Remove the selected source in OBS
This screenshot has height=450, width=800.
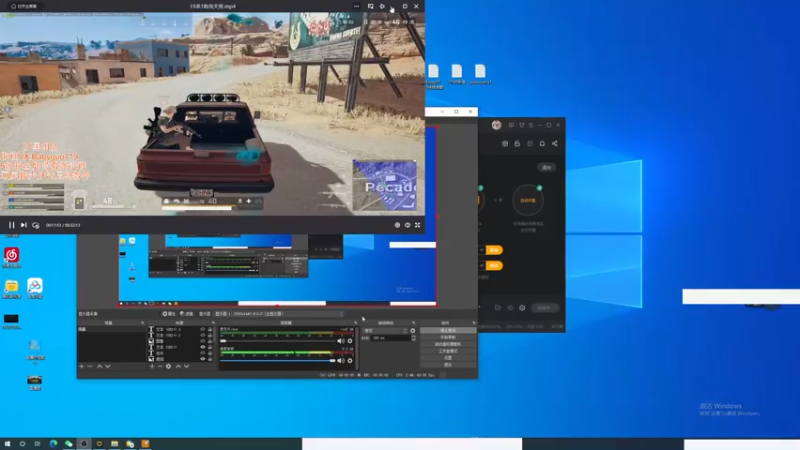pos(160,366)
